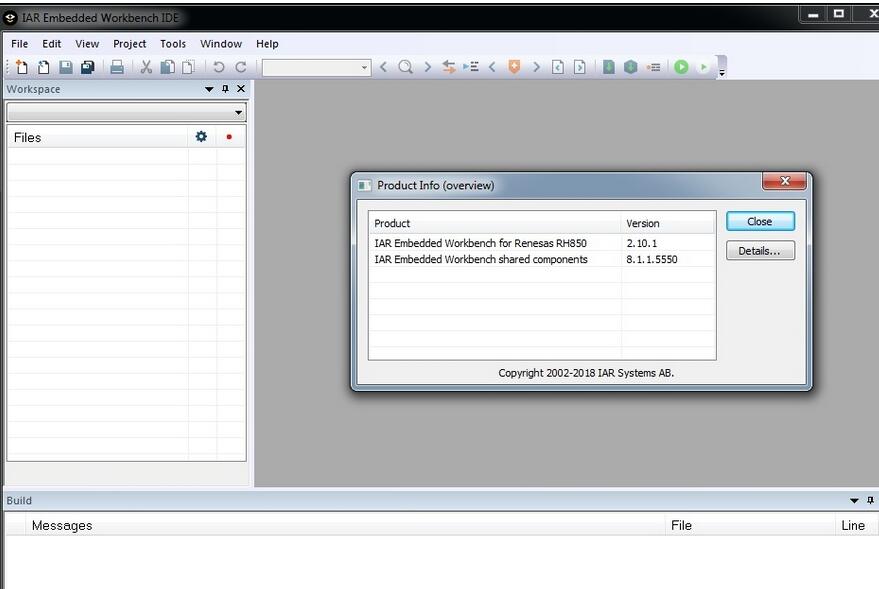Click the red X on Product Info dialog
Screen dimensions: 879x589
click(x=784, y=181)
